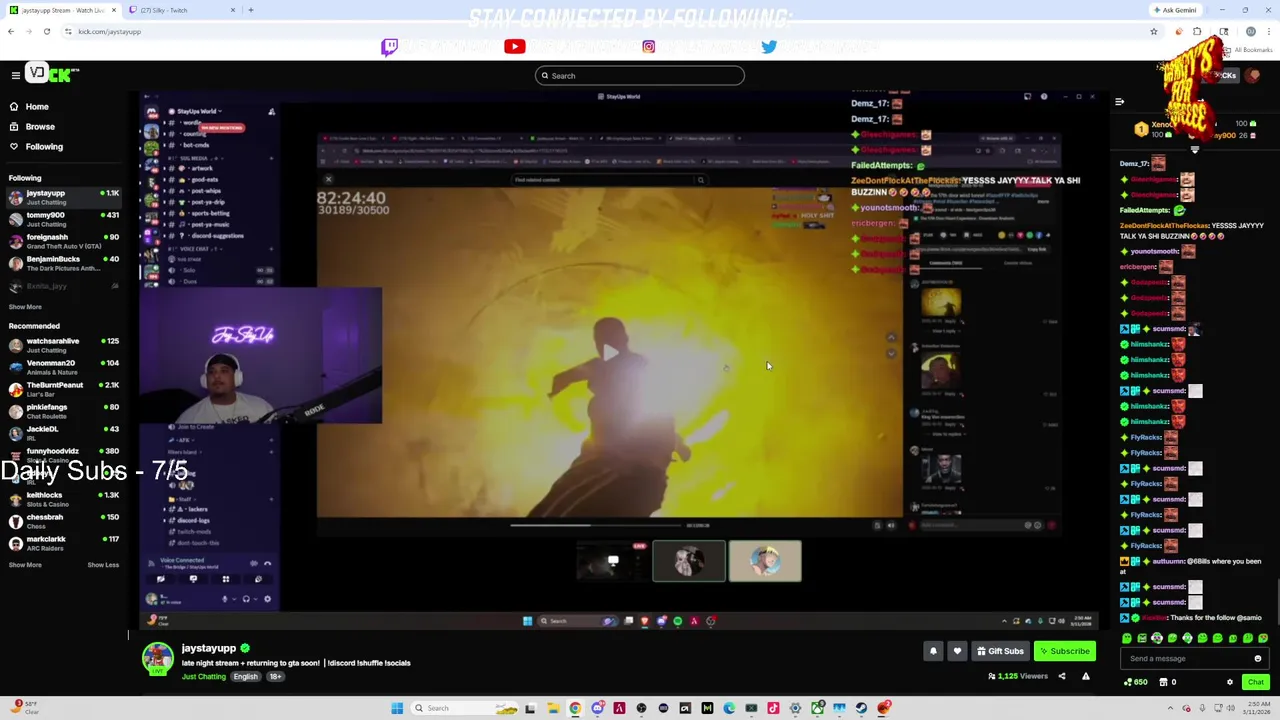Open Browse in Kick sidebar
This screenshot has height=720, width=1280.
[32, 126]
